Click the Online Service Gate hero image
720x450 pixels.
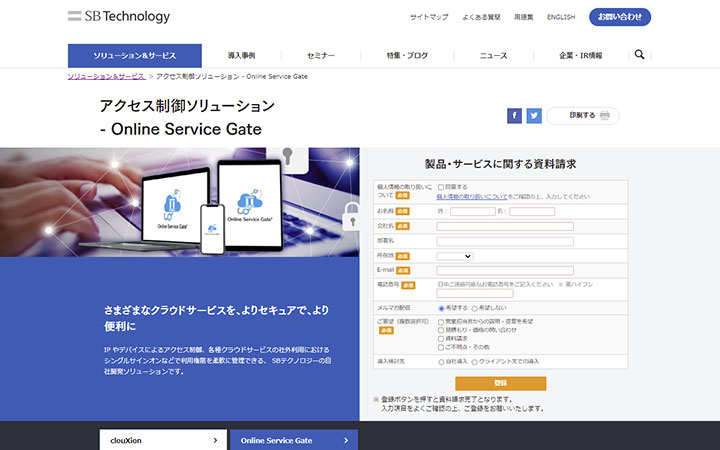pyautogui.click(x=180, y=202)
